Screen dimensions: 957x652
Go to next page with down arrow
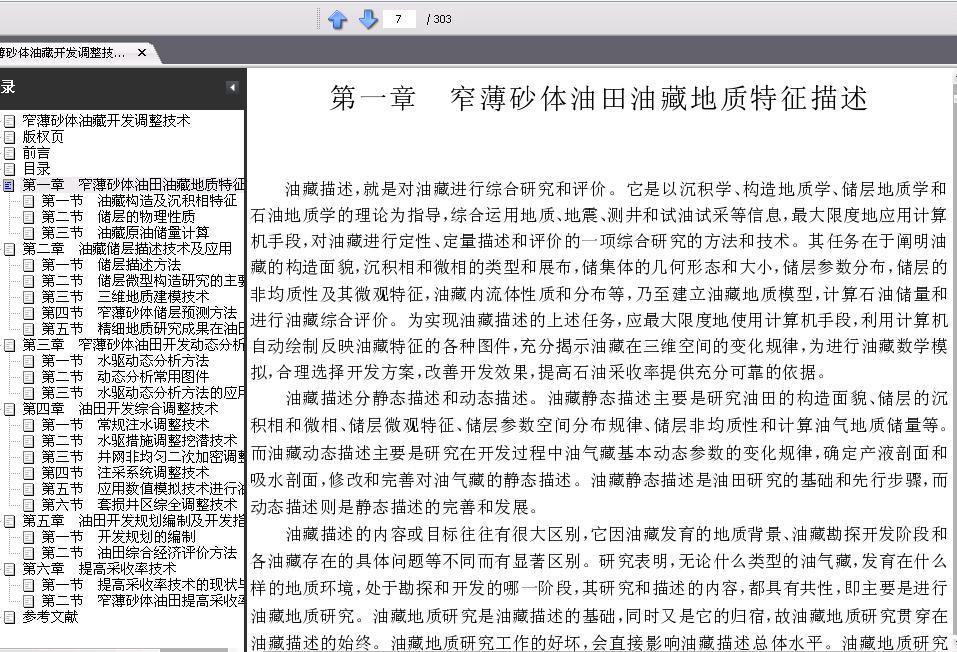tap(367, 20)
